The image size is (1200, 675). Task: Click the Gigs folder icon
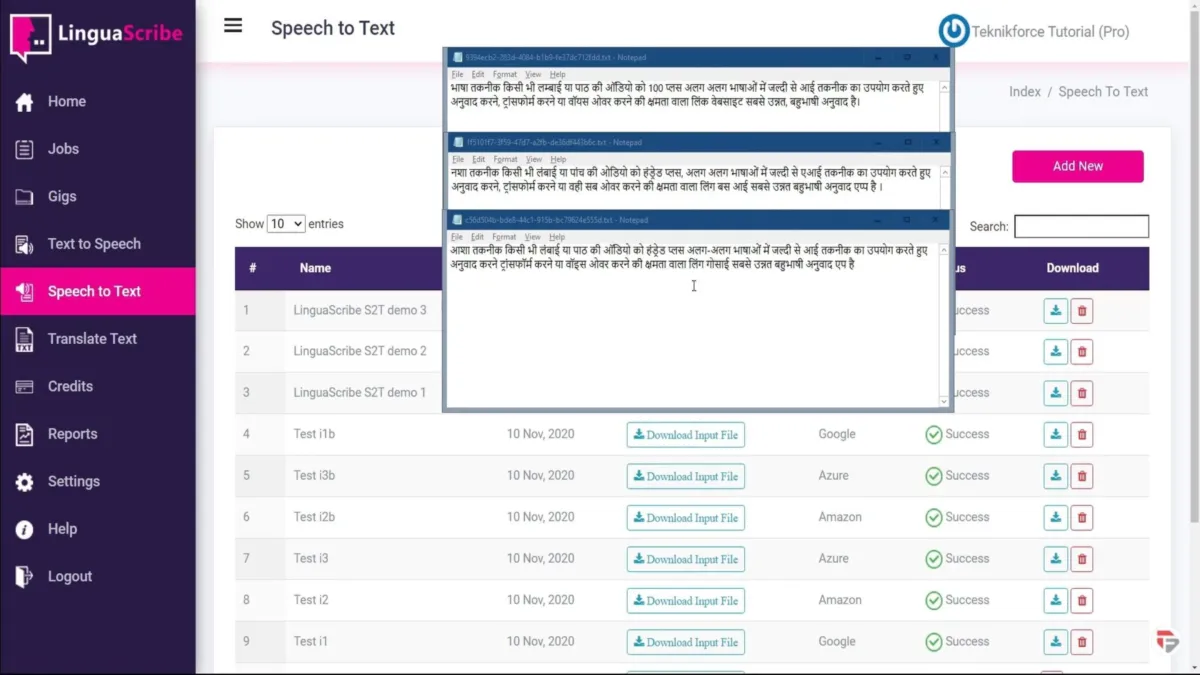click(25, 197)
